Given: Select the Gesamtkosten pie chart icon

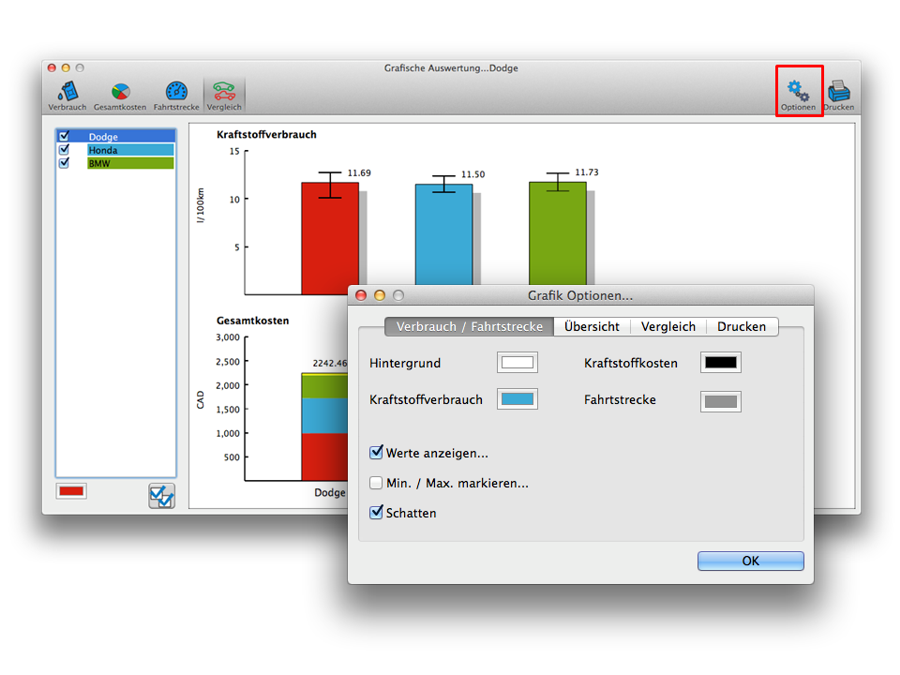Looking at the screenshot, I should (120, 94).
